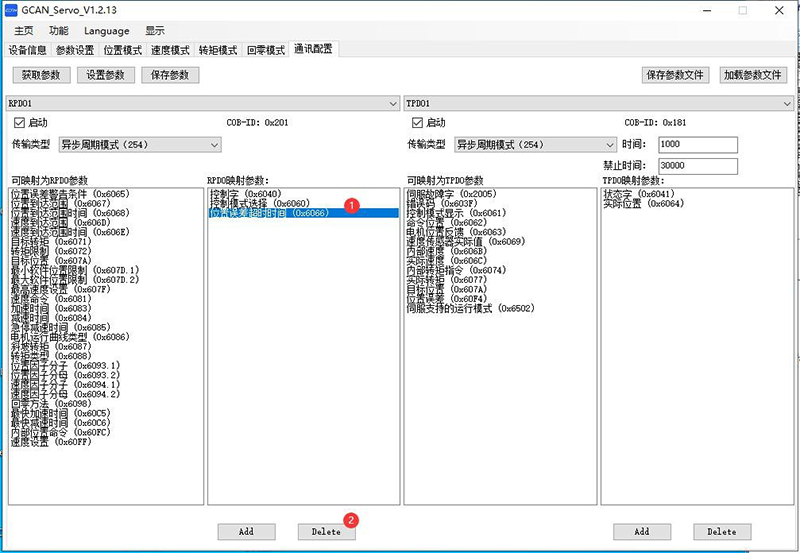Open the 功能 menu
This screenshot has width=800, height=553.
(59, 31)
